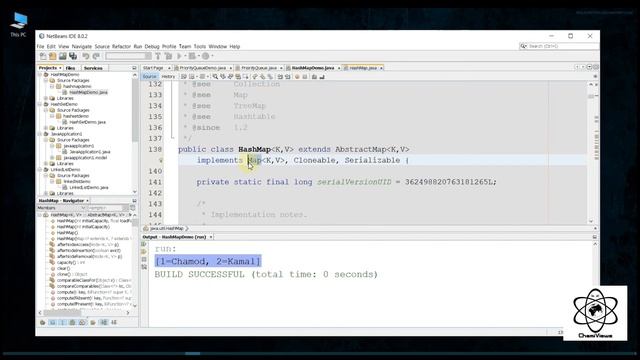
Task: Toggle Fully Qualified Names filter in Navigator
Action: [93, 322]
